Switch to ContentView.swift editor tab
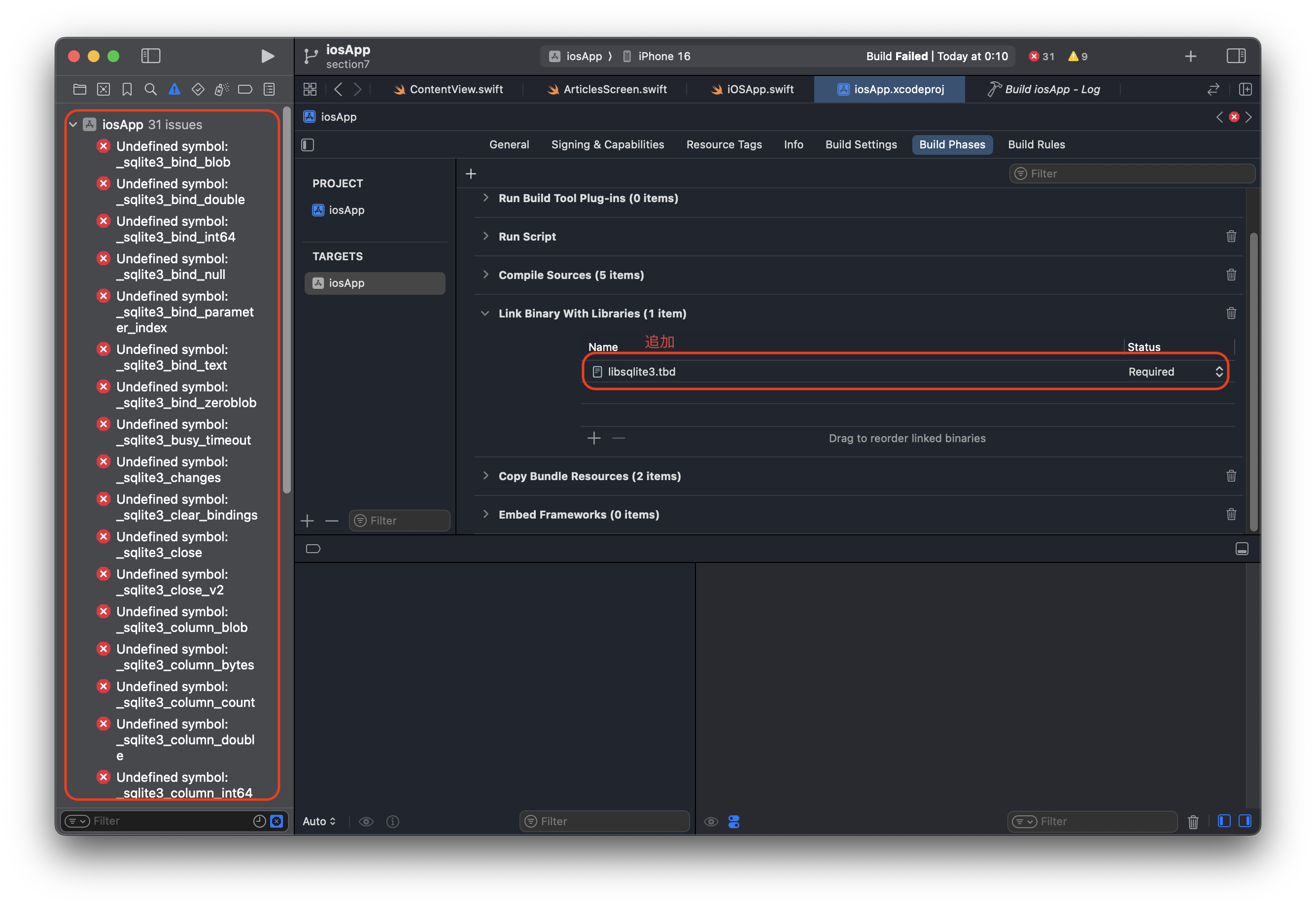Viewport: 1316px width, 908px height. pos(448,89)
